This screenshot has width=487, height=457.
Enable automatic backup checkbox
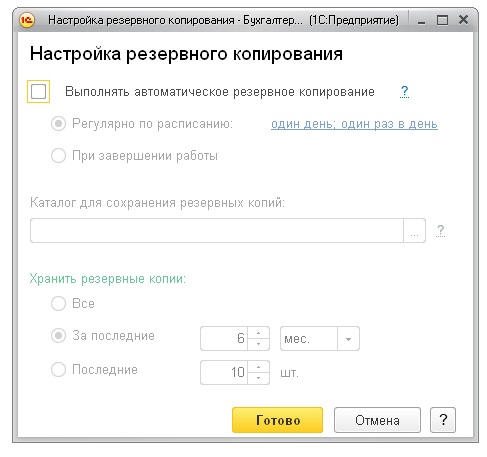[38, 91]
